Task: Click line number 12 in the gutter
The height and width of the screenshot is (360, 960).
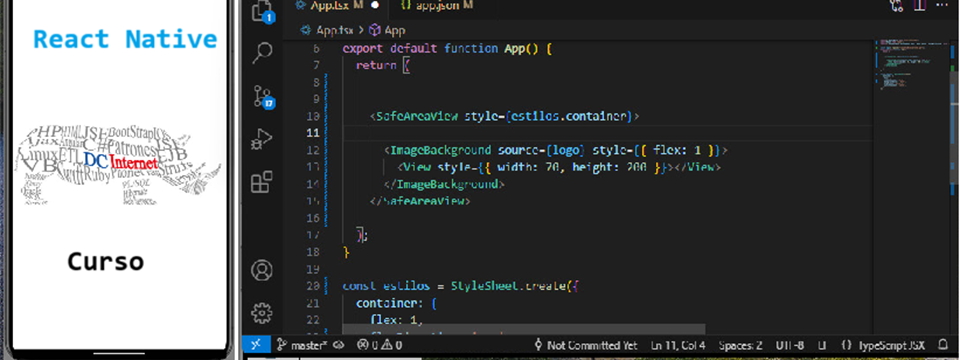Action: point(312,150)
